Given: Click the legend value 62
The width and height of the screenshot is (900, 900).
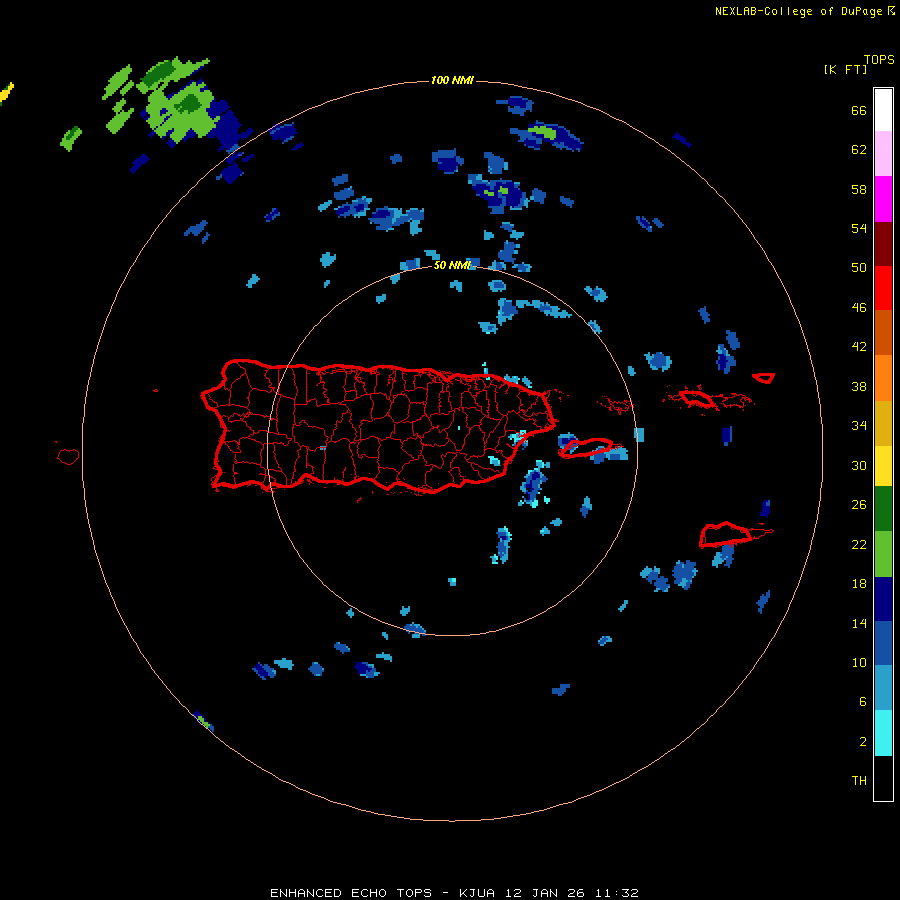Looking at the screenshot, I should click(x=859, y=150).
